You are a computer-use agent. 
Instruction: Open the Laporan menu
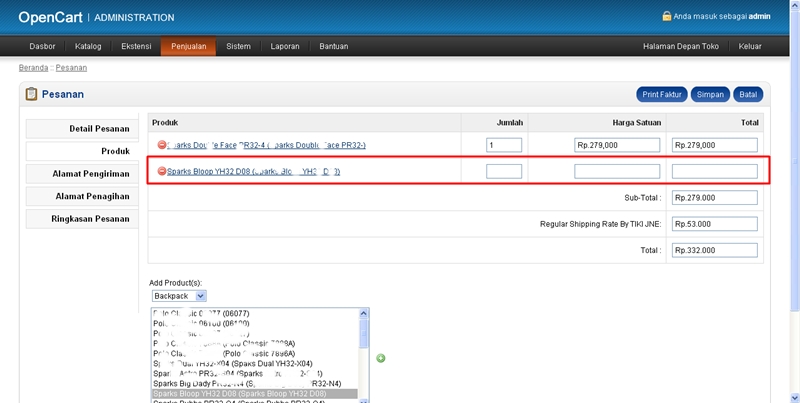pyautogui.click(x=285, y=46)
